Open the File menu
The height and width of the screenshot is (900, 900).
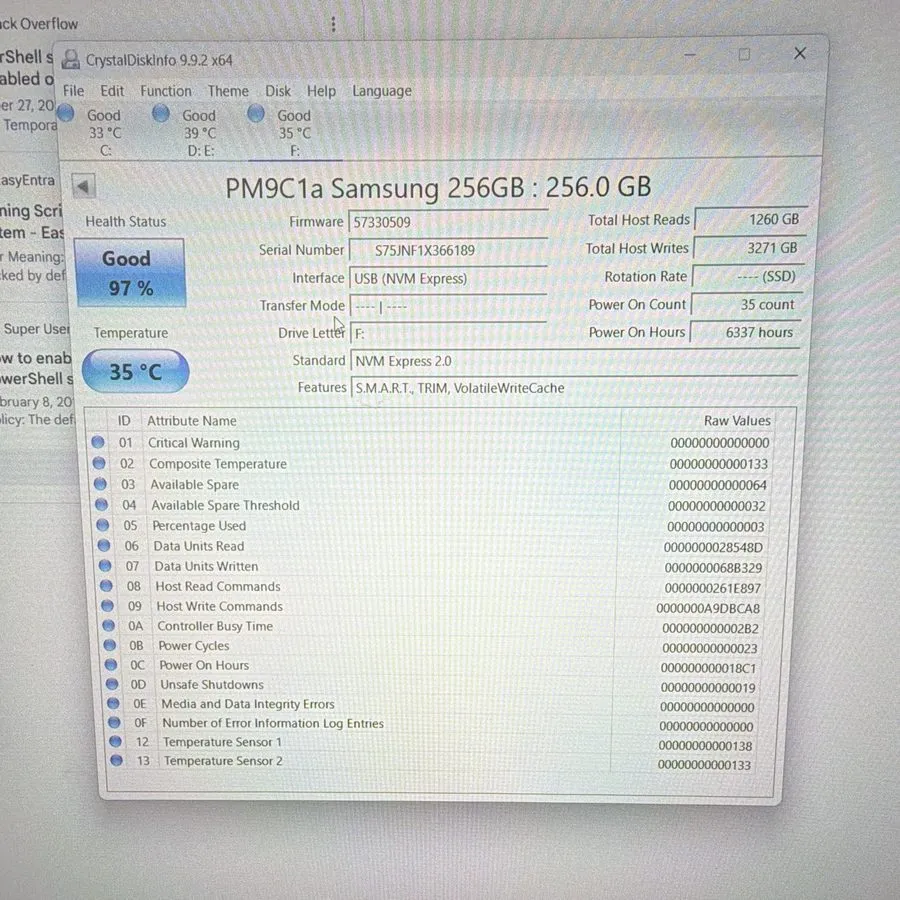pyautogui.click(x=73, y=91)
